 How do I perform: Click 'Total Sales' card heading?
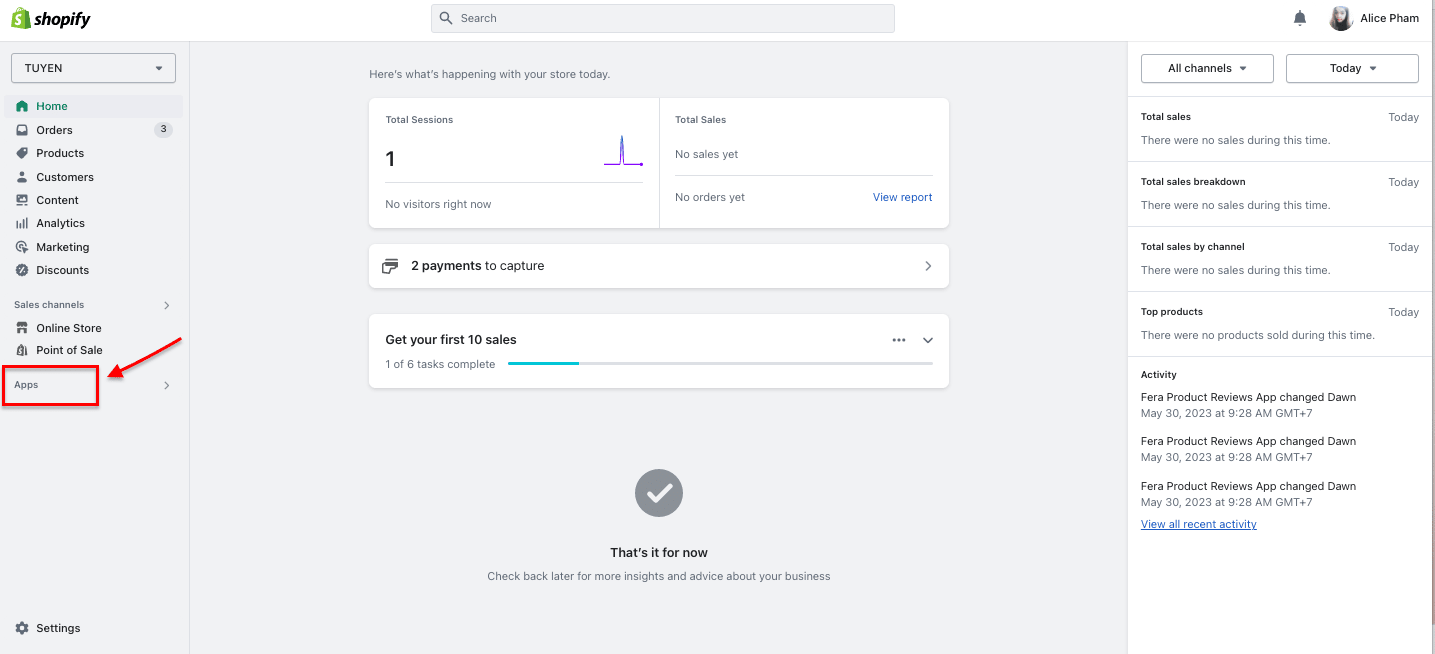pos(700,120)
